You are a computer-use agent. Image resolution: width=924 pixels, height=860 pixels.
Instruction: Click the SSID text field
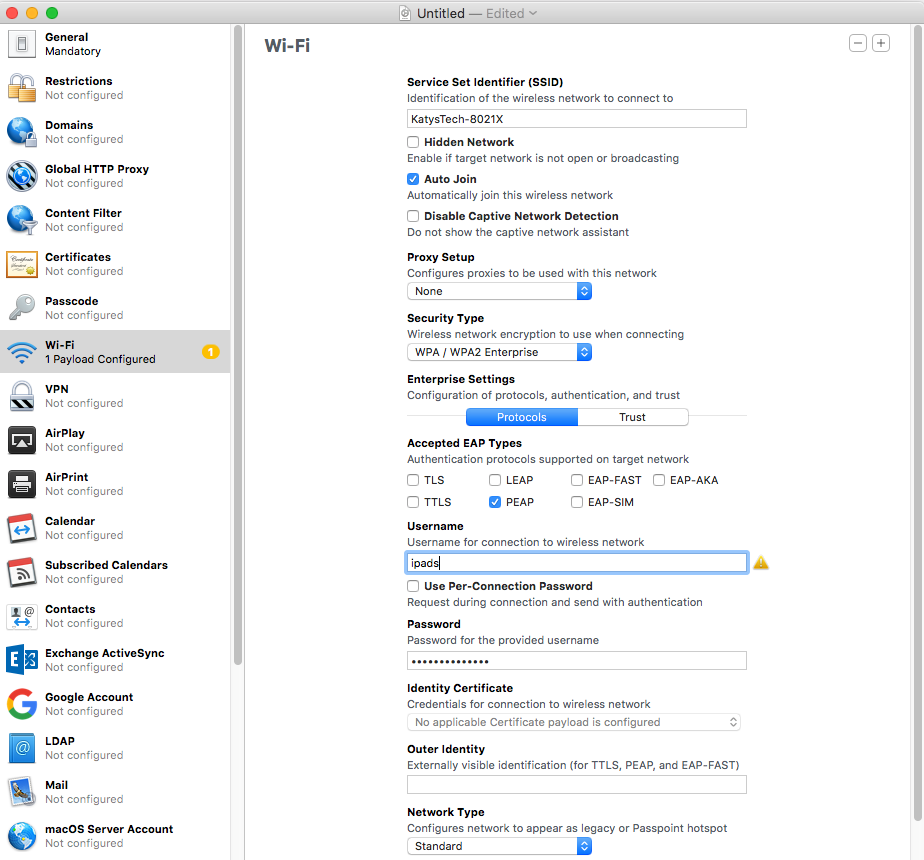point(576,119)
